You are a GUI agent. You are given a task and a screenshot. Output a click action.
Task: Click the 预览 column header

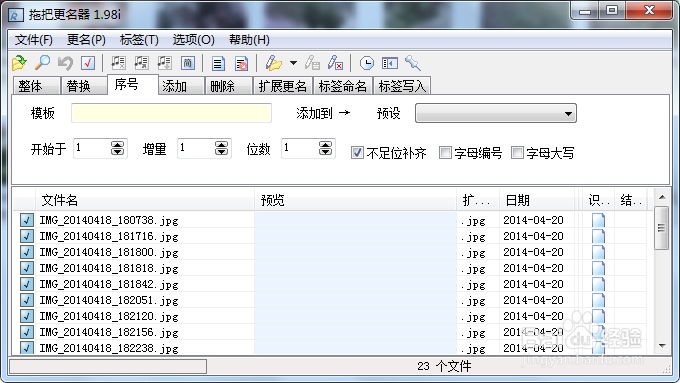point(355,200)
